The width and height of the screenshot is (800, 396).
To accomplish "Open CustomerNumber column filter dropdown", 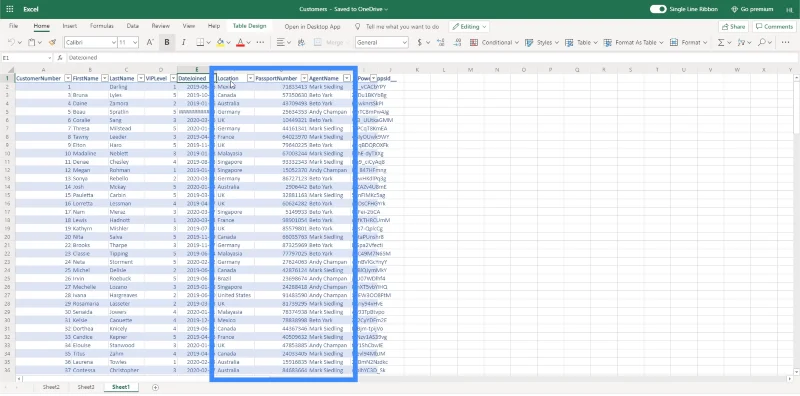I will pos(68,78).
